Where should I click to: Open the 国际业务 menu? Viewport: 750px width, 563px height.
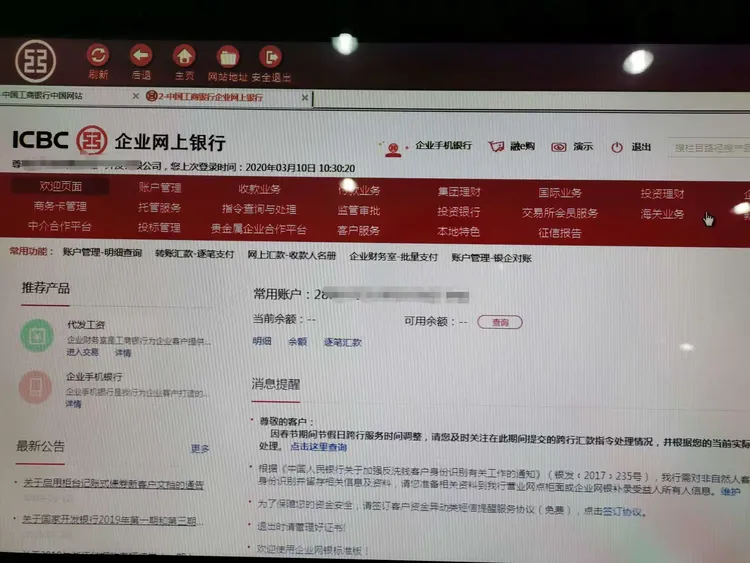[x=560, y=193]
